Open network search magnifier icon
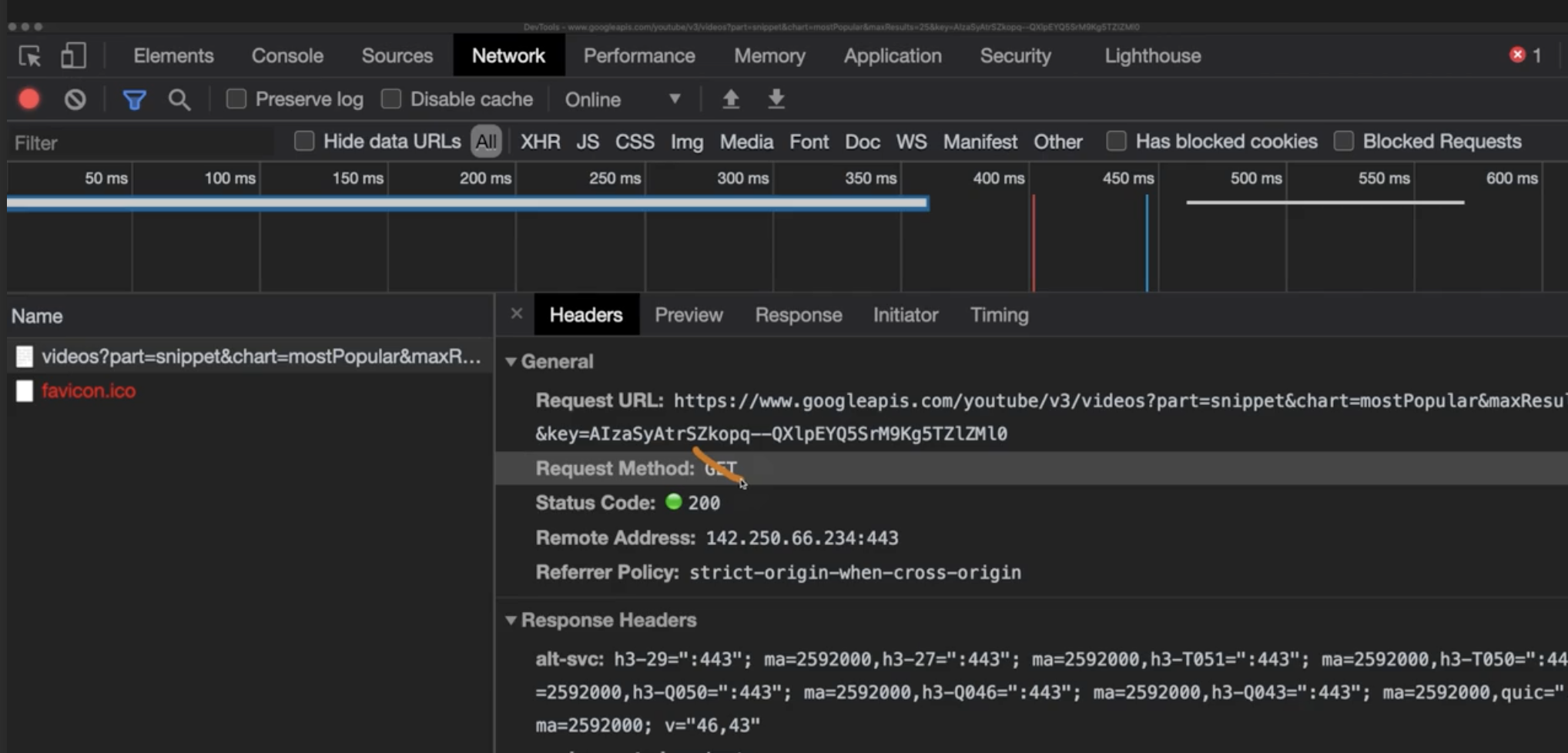The width and height of the screenshot is (1568, 753). pyautogui.click(x=179, y=99)
